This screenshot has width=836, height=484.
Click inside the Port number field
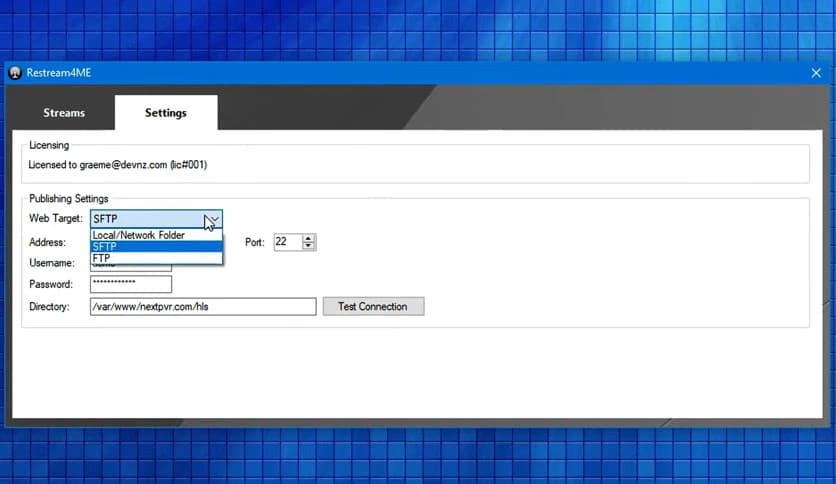coord(286,242)
